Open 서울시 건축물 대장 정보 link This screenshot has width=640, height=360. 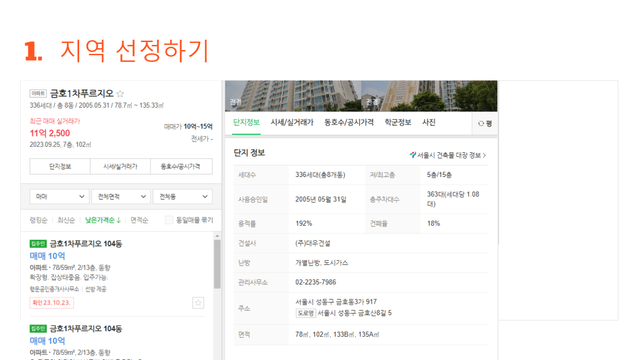click(448, 155)
